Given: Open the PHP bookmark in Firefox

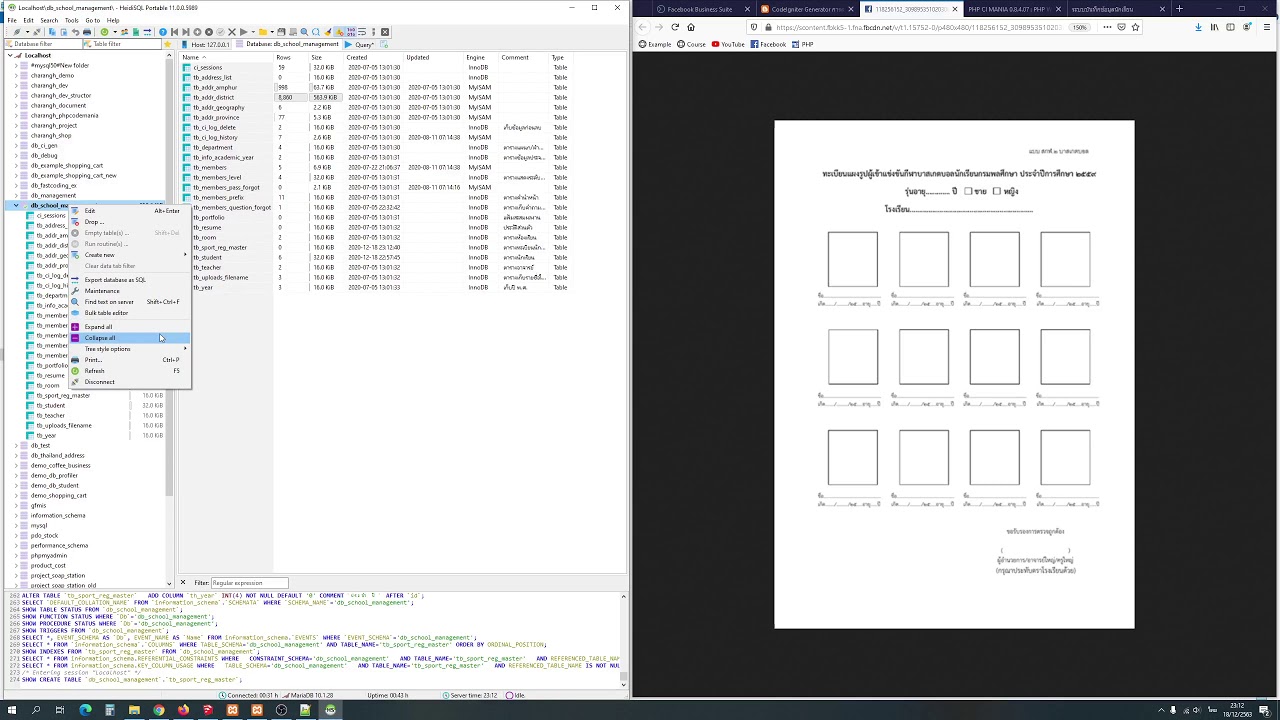Looking at the screenshot, I should (x=803, y=44).
